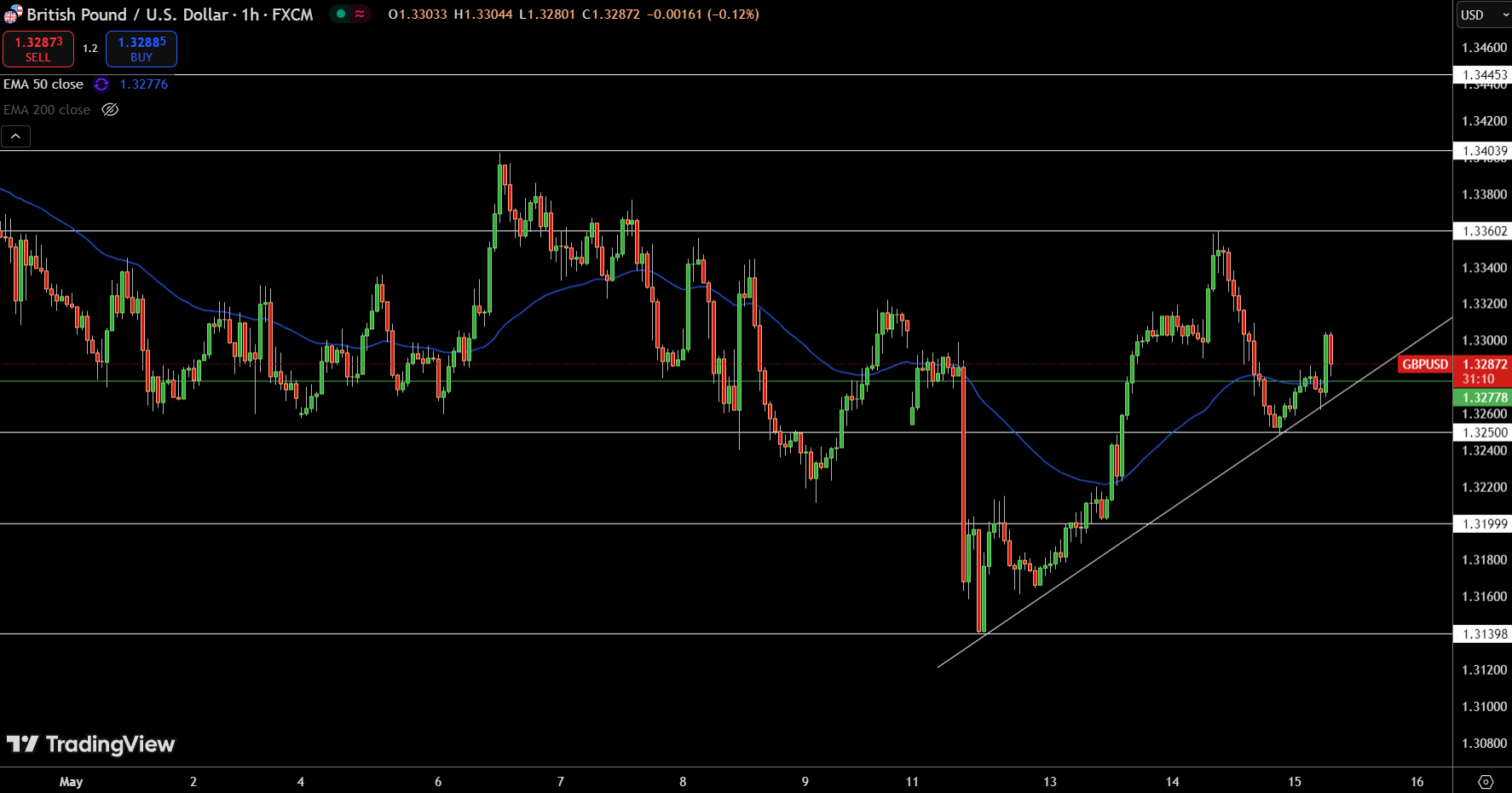This screenshot has height=793, width=1512.
Task: Click the 13 date on time axis
Action: point(1050,781)
